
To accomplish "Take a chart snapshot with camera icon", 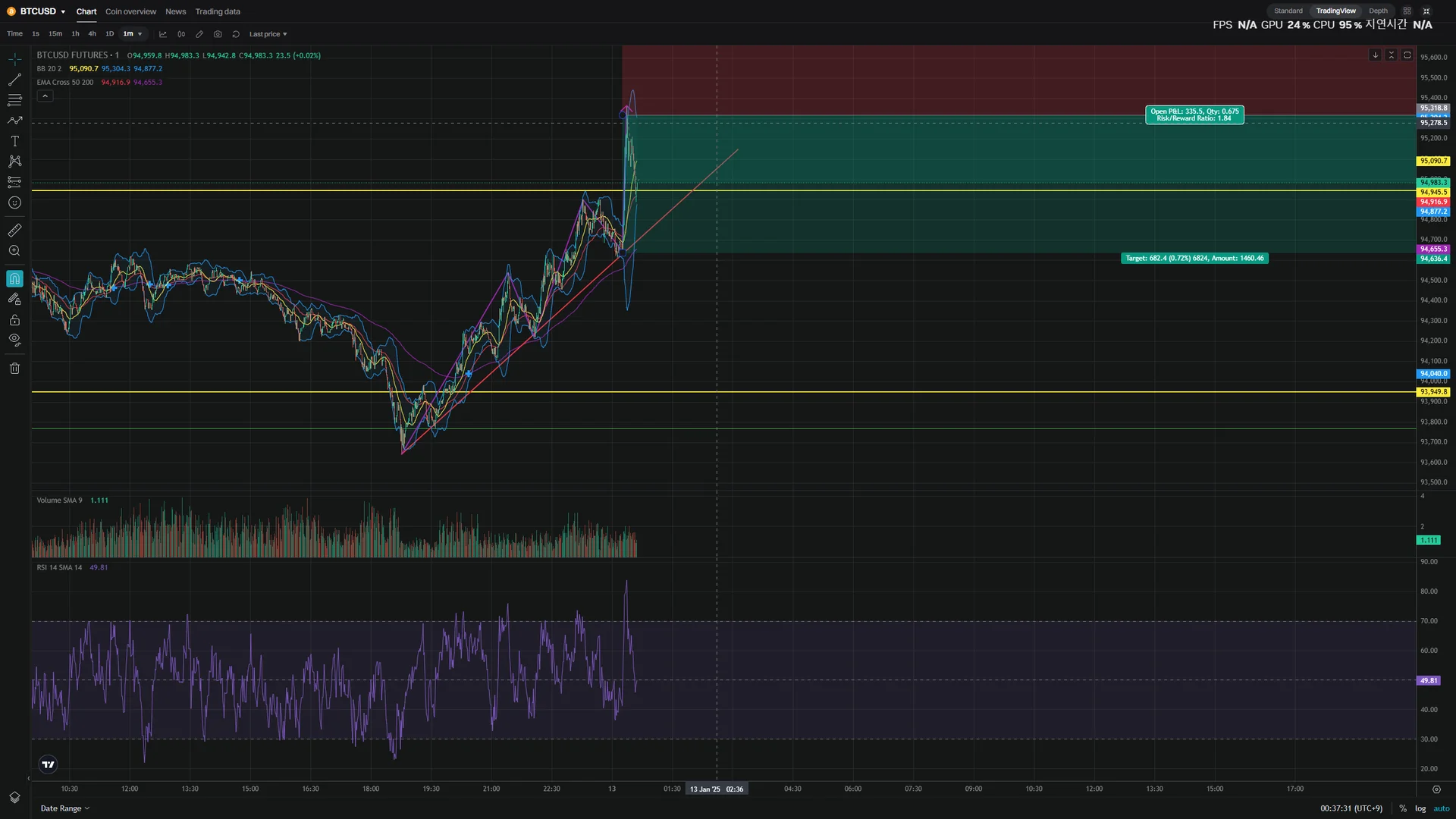I will [218, 34].
